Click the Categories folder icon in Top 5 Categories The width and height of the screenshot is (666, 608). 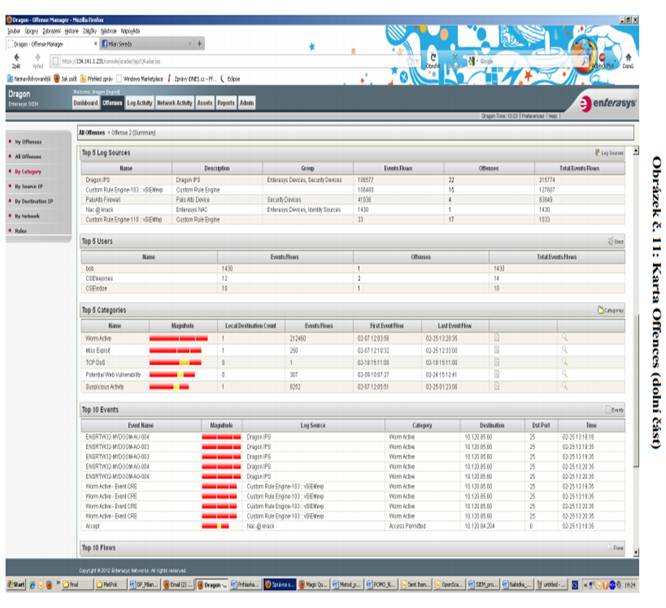(x=601, y=310)
